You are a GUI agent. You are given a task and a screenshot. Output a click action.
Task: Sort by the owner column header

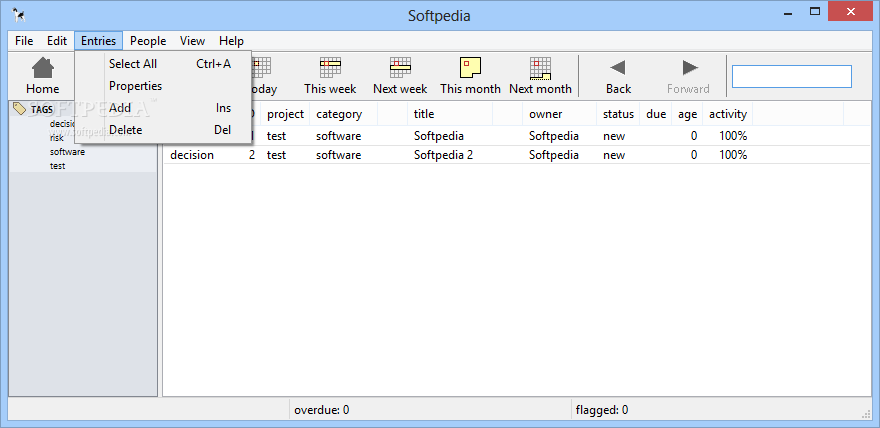click(560, 114)
